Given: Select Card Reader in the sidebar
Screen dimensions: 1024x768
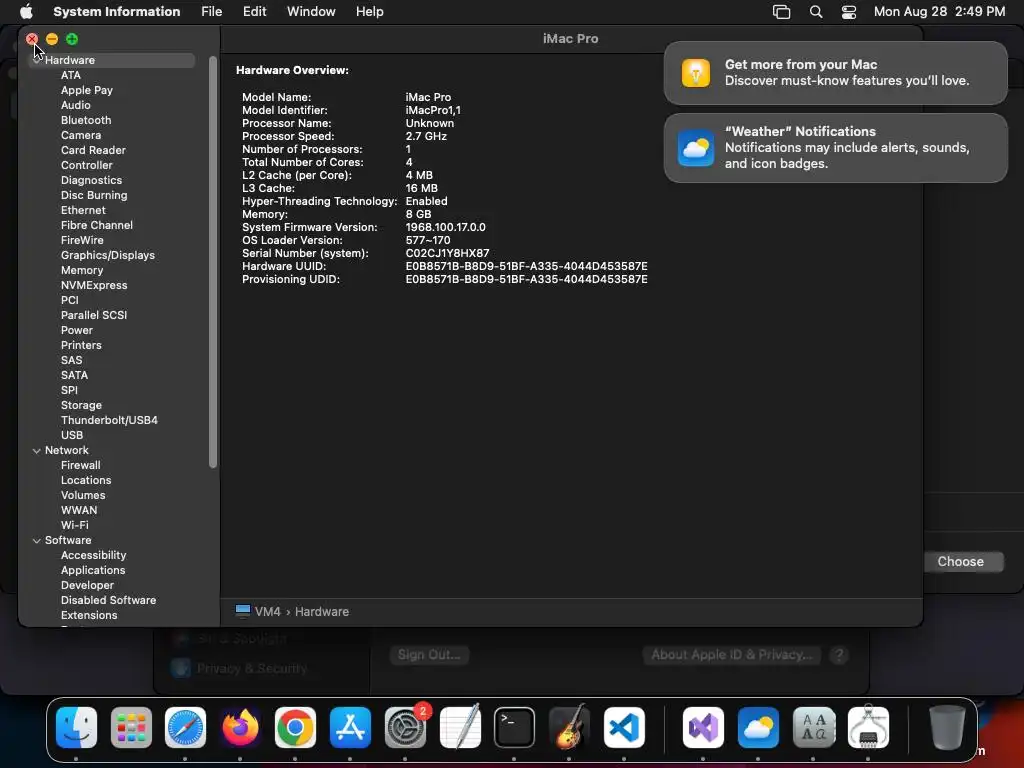Looking at the screenshot, I should pyautogui.click(x=93, y=150).
